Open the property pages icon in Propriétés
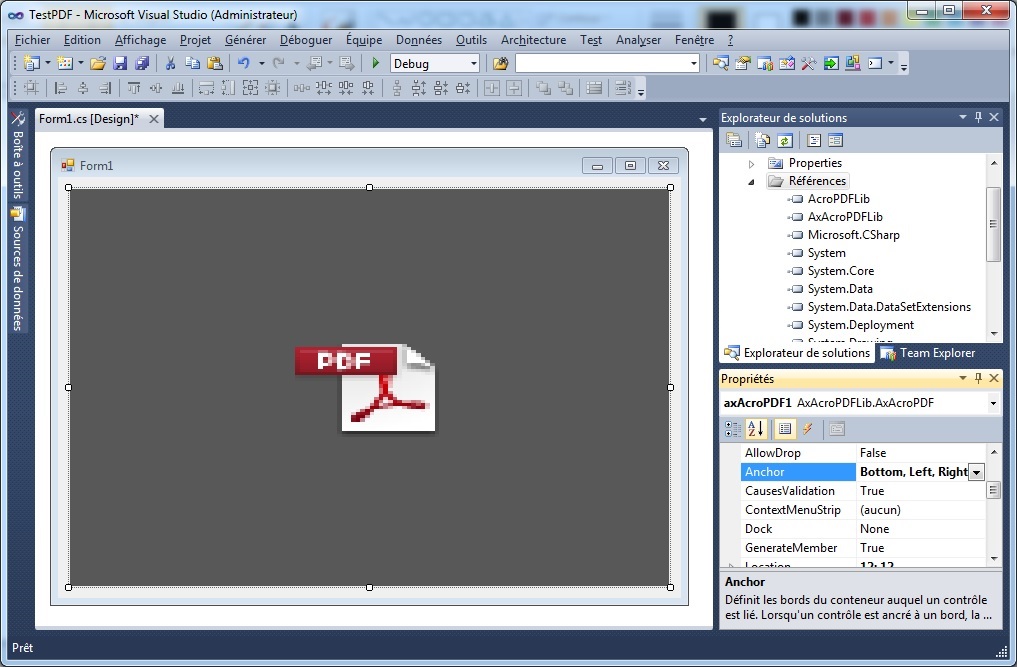This screenshot has height=667, width=1017. 837,429
